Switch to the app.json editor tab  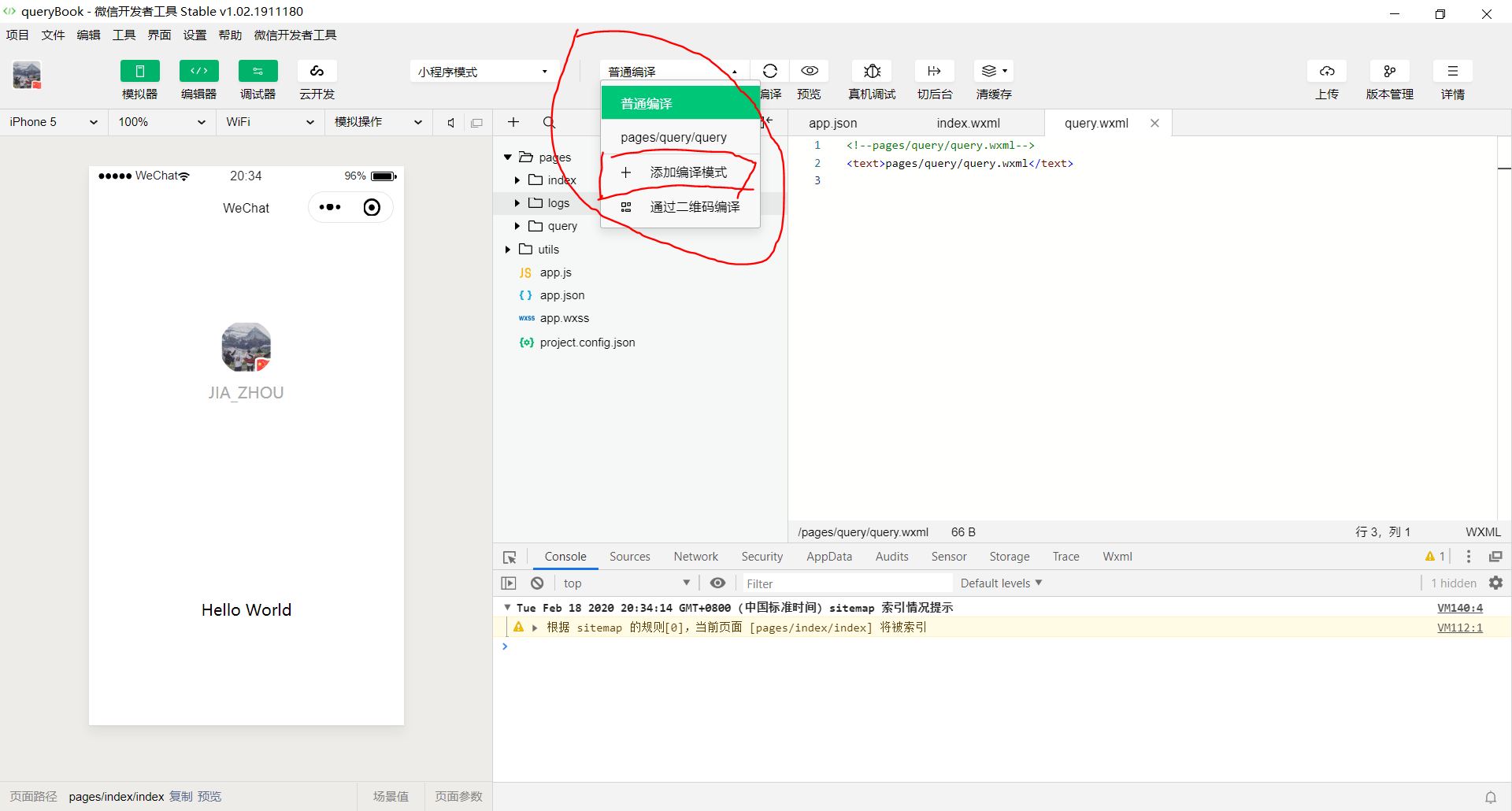833,123
